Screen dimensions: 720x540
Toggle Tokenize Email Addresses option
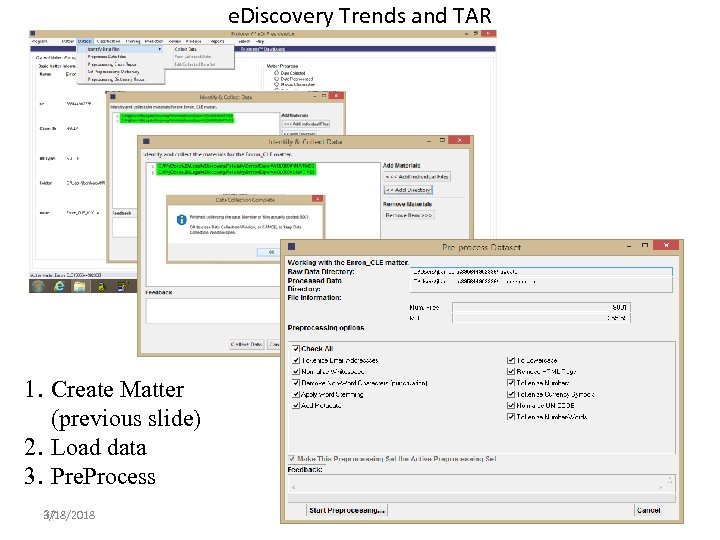coord(296,360)
